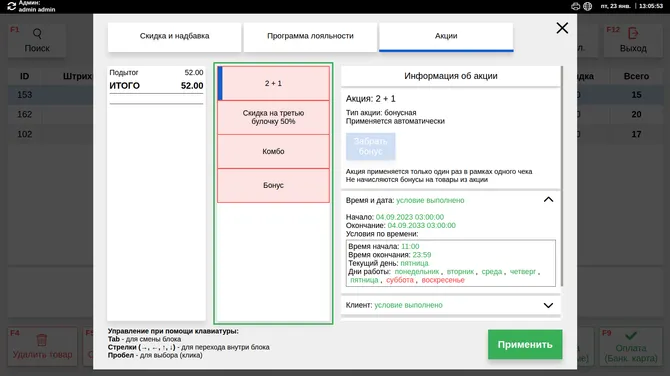Switch to Скидка и надбавка tab
Viewport: 670px width, 376px height.
click(x=174, y=37)
